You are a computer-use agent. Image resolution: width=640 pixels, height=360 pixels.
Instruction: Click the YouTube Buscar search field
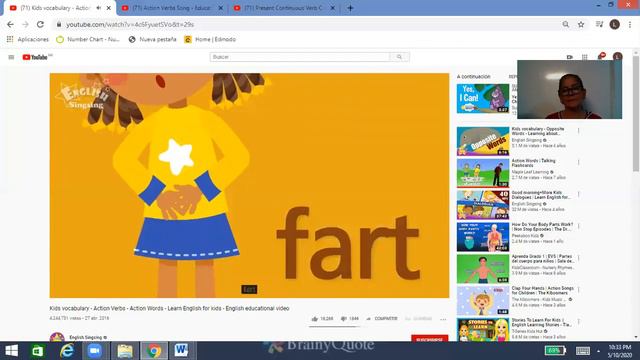coord(300,57)
